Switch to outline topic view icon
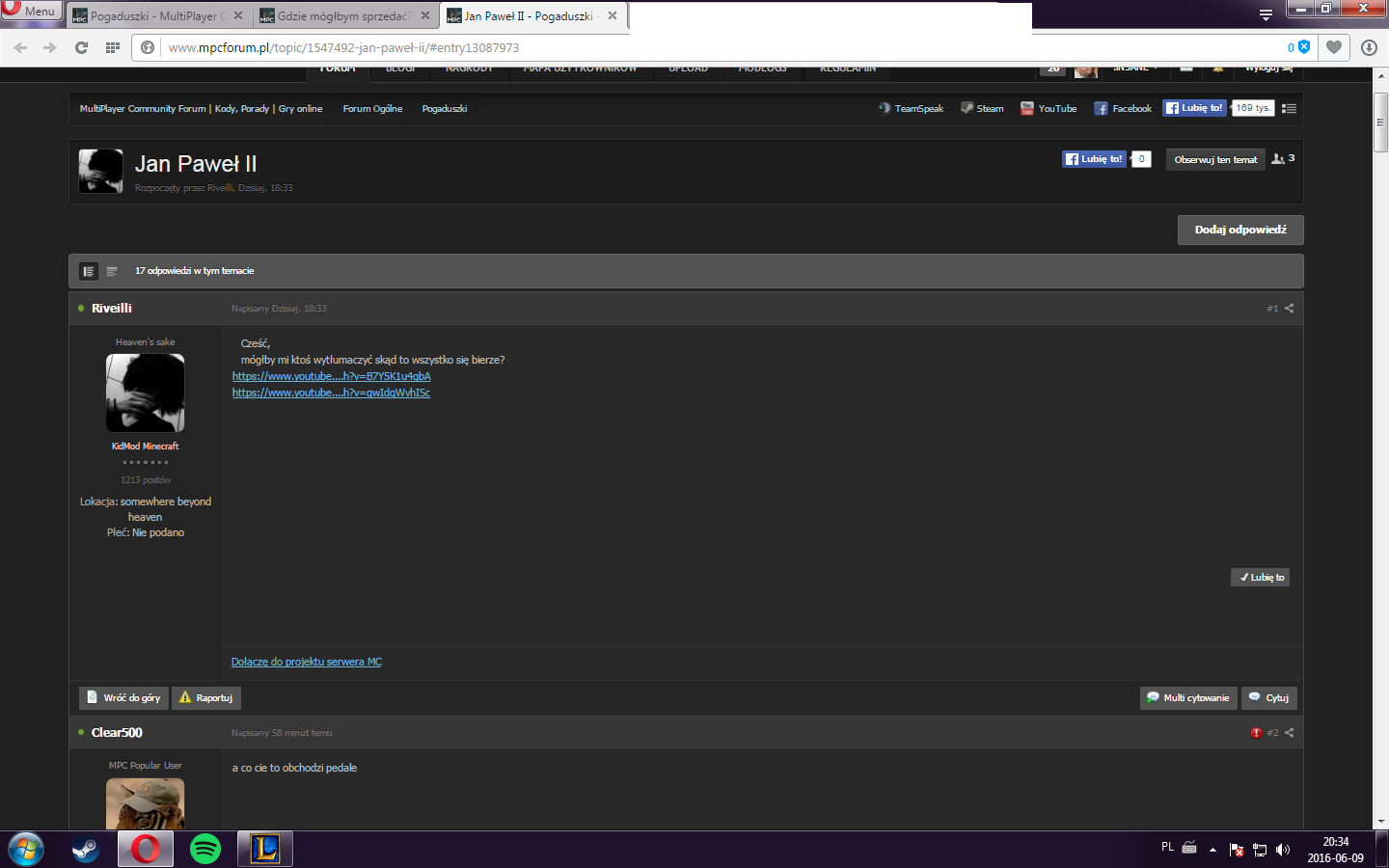Screen dimensions: 1389x868 click(112, 271)
